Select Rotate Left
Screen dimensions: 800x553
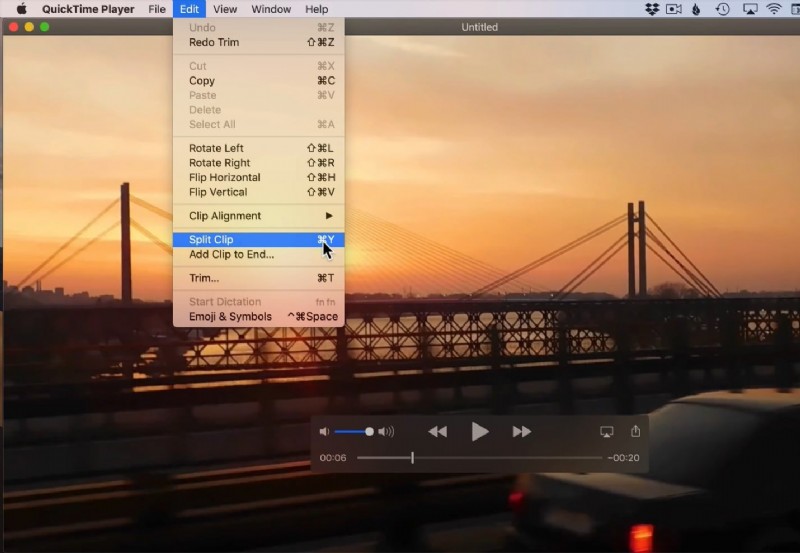[x=259, y=148]
